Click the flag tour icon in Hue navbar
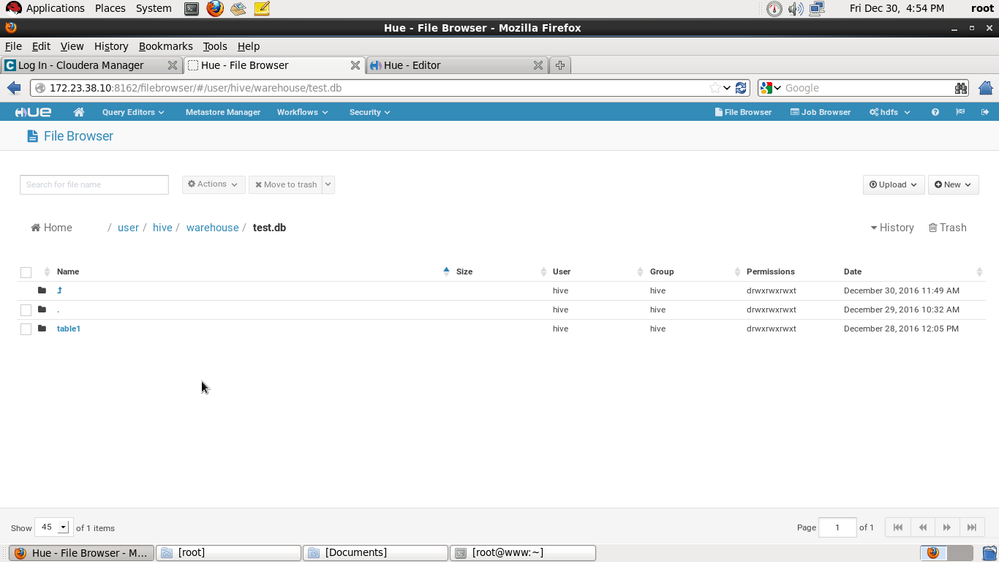 (960, 112)
